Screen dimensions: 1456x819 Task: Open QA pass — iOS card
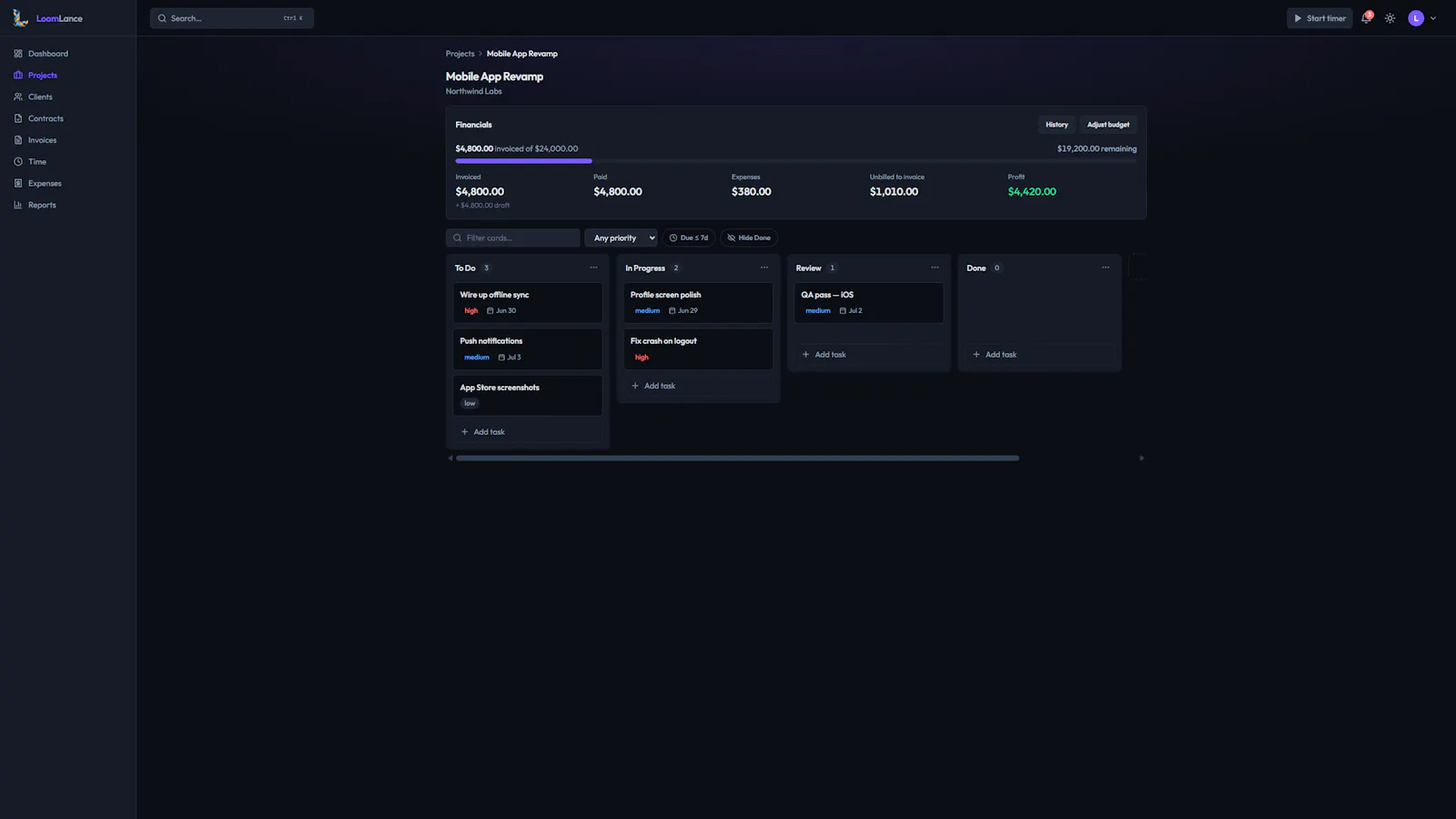(x=869, y=303)
